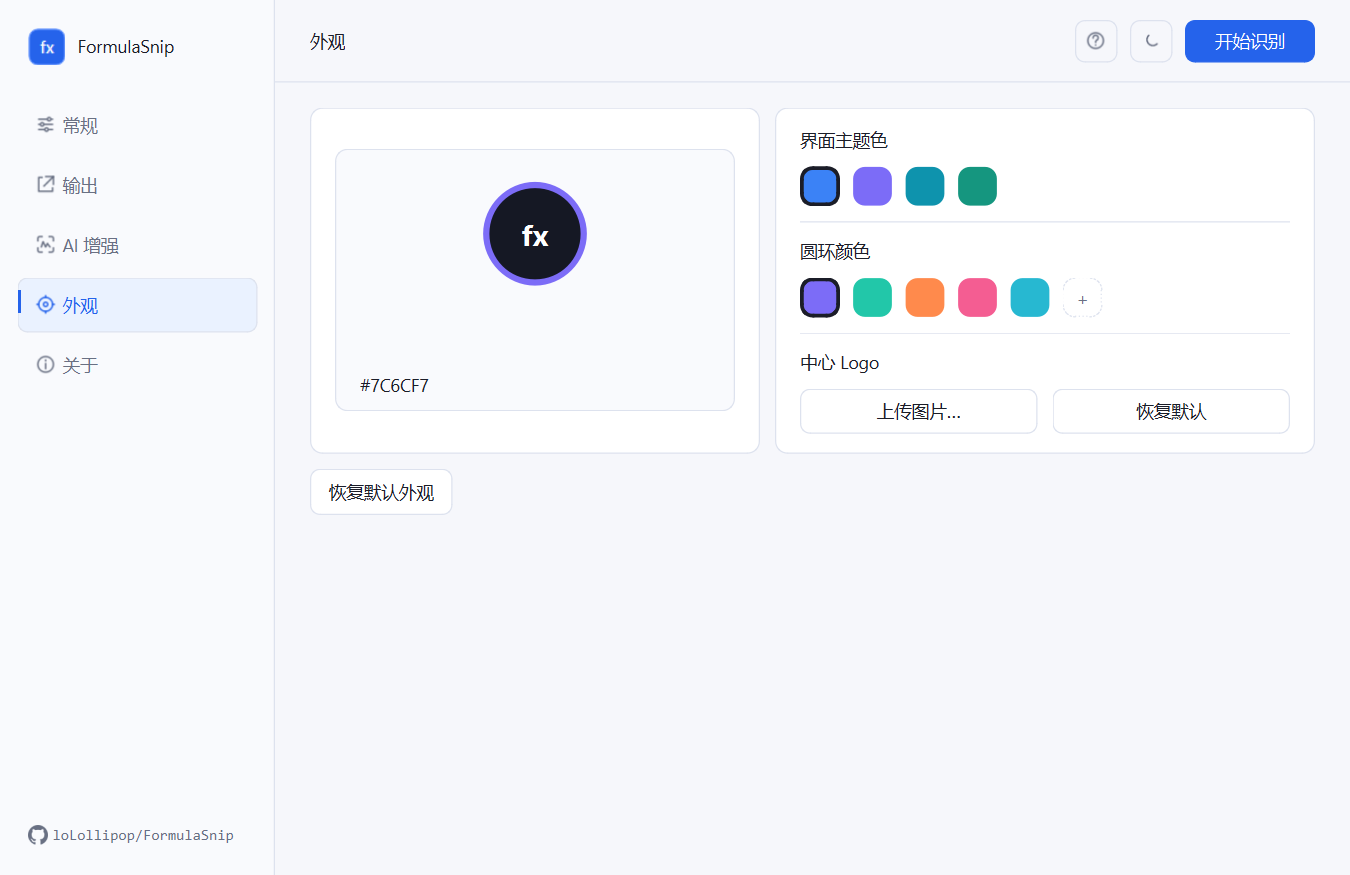1350x875 pixels.
Task: Click the FormulaSnip app name text
Action: [x=126, y=47]
